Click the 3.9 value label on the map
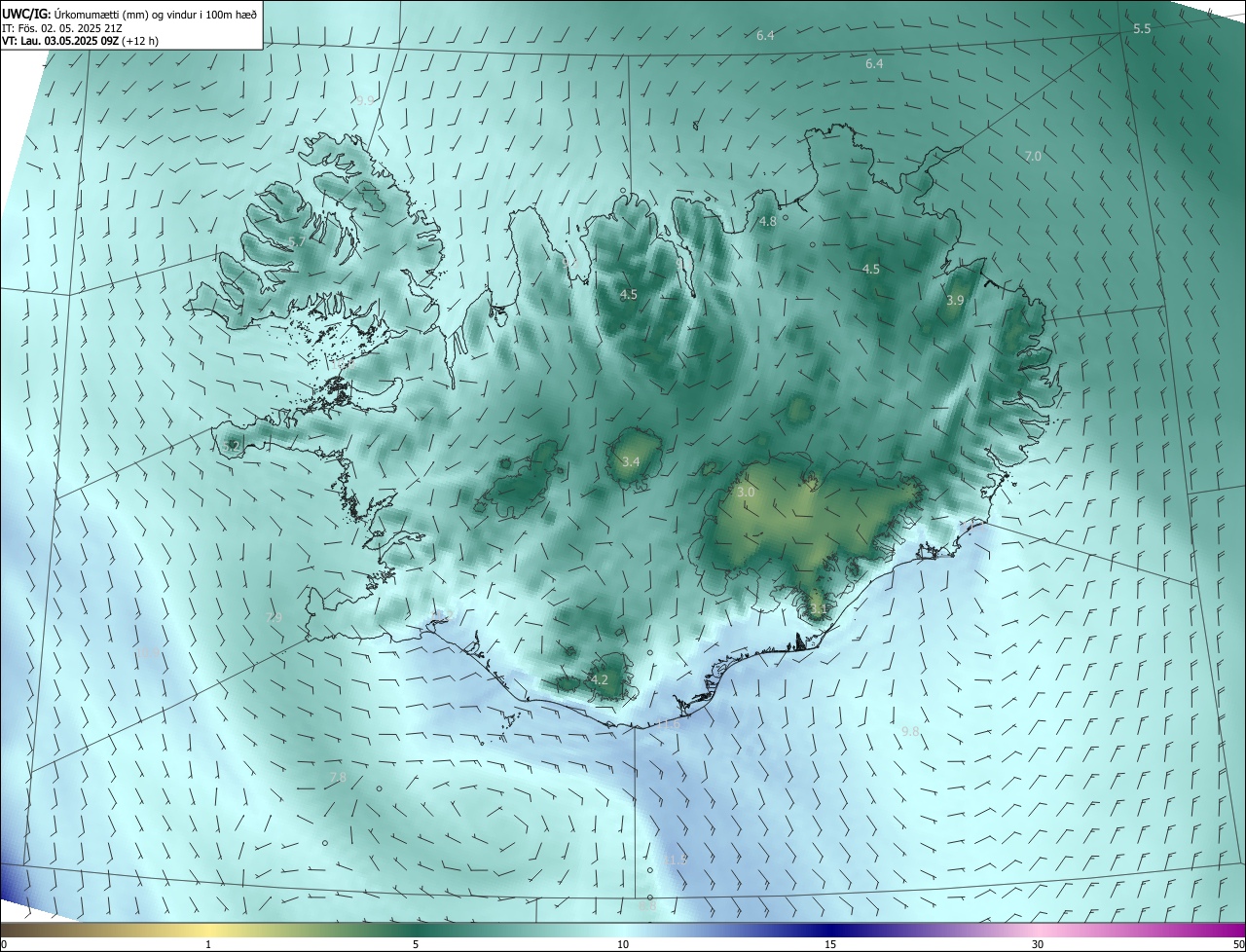Viewport: 1246px width, 952px height. (x=955, y=301)
